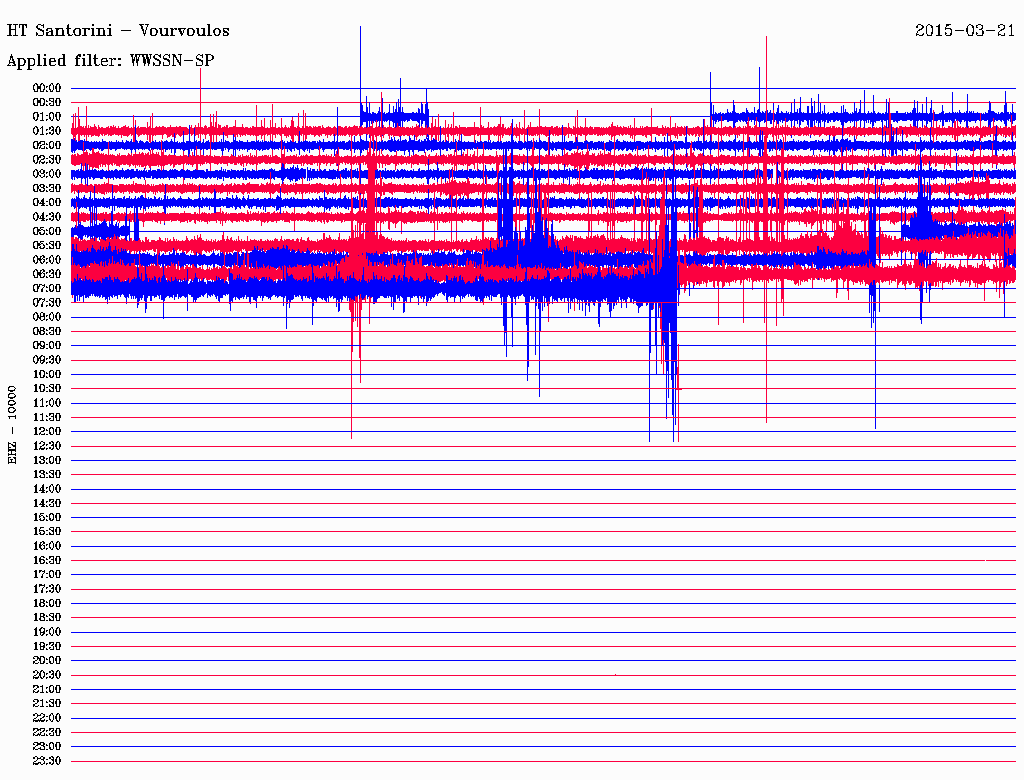Image resolution: width=1024 pixels, height=780 pixels.
Task: Click the EHZ - 10000 axis label
Action: [x=12, y=425]
